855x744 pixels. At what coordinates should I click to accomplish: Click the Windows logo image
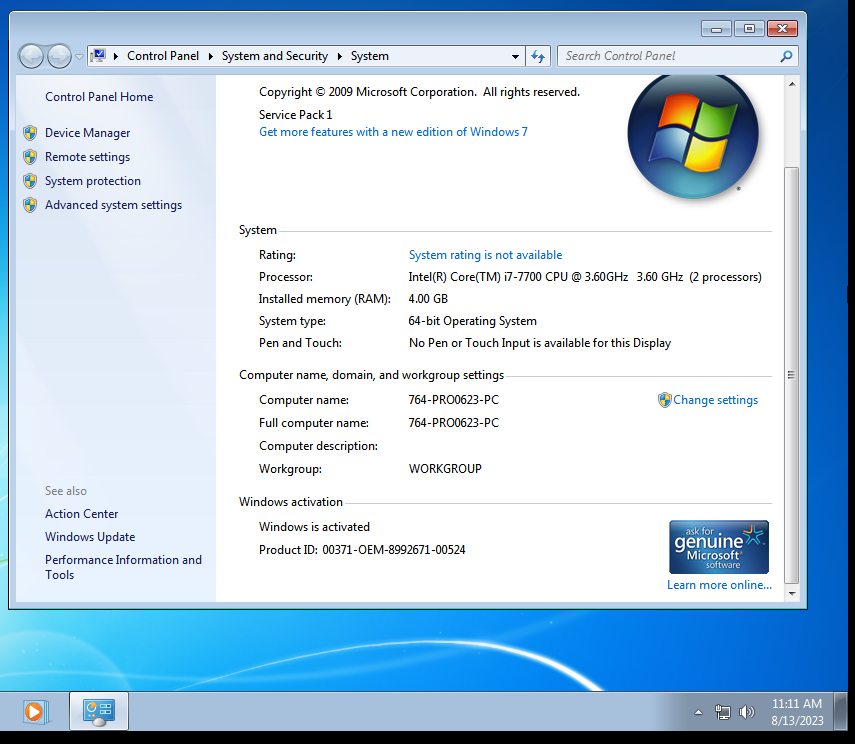click(693, 135)
